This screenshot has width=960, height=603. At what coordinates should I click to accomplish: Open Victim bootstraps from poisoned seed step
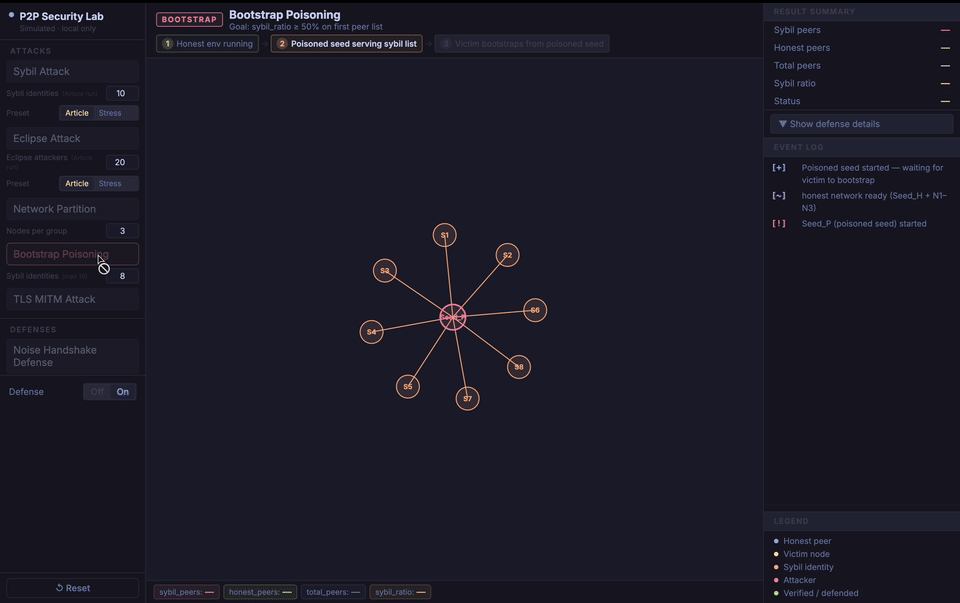[522, 44]
